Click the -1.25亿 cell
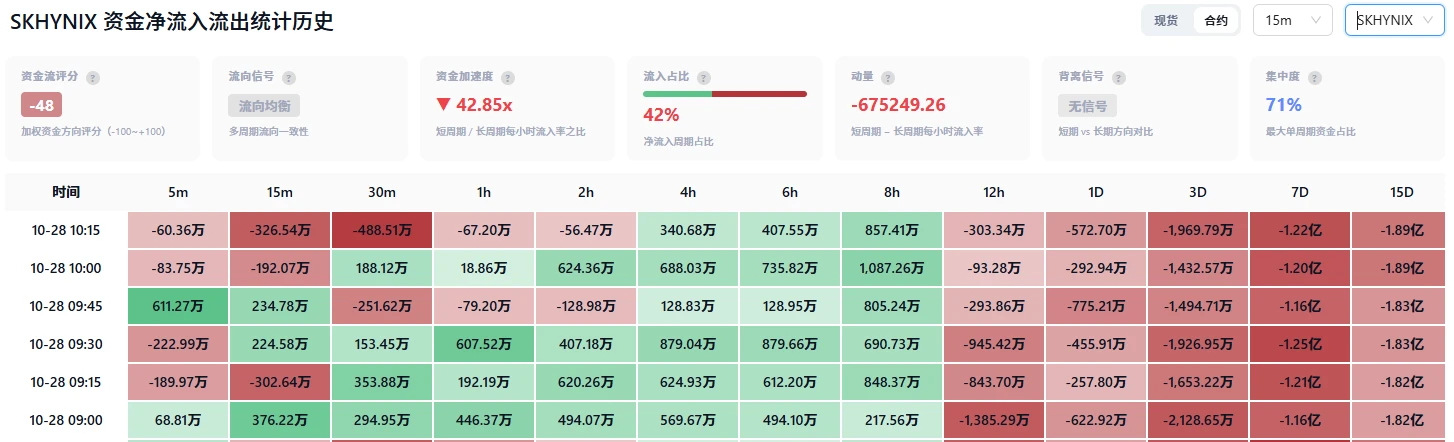The height and width of the screenshot is (442, 1454). pos(1300,344)
